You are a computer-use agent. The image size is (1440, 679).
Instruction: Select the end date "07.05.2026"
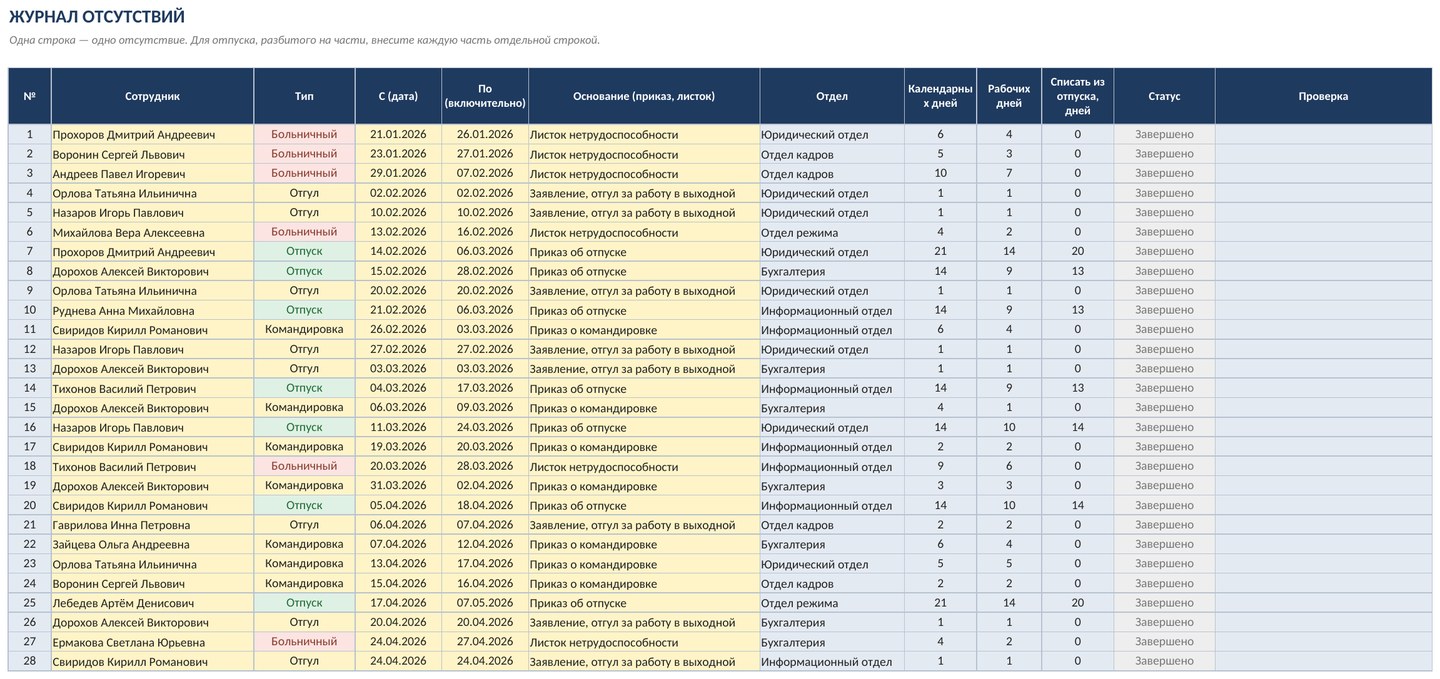click(x=485, y=603)
